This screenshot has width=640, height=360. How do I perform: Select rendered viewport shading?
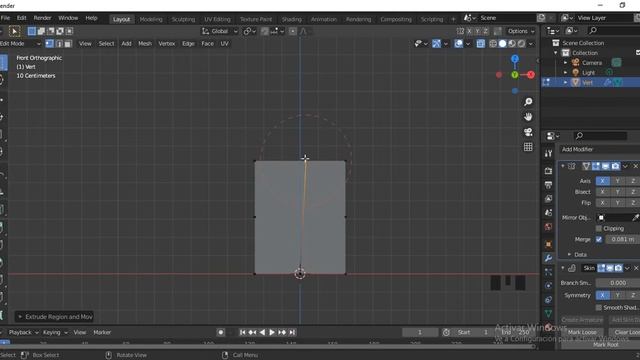coord(521,44)
